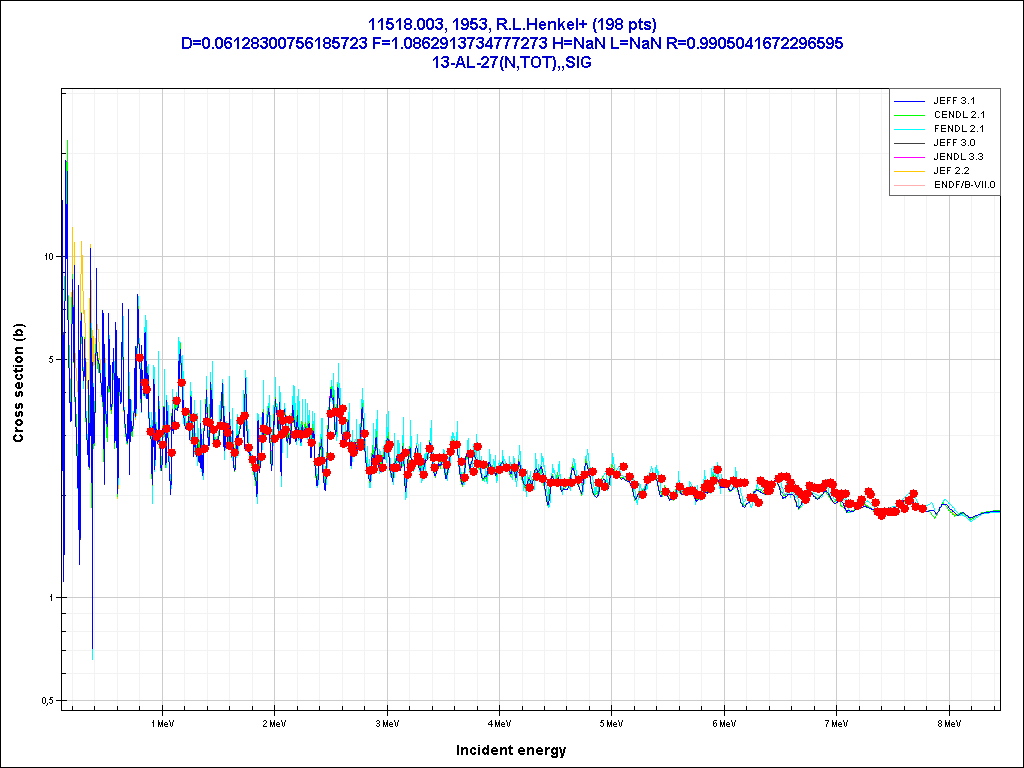Click the 0,5 tick label on y-axis
1024x768 pixels.
tap(46, 700)
